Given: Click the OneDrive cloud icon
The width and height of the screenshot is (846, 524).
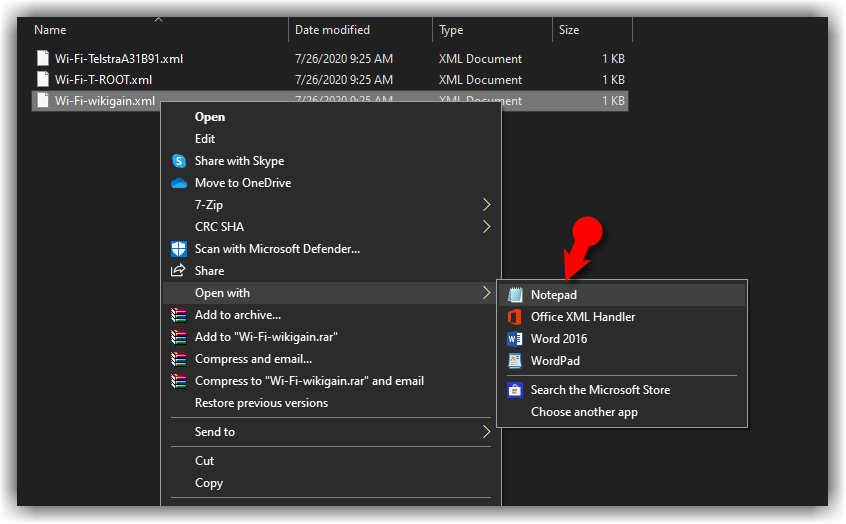Looking at the screenshot, I should pyautogui.click(x=179, y=183).
